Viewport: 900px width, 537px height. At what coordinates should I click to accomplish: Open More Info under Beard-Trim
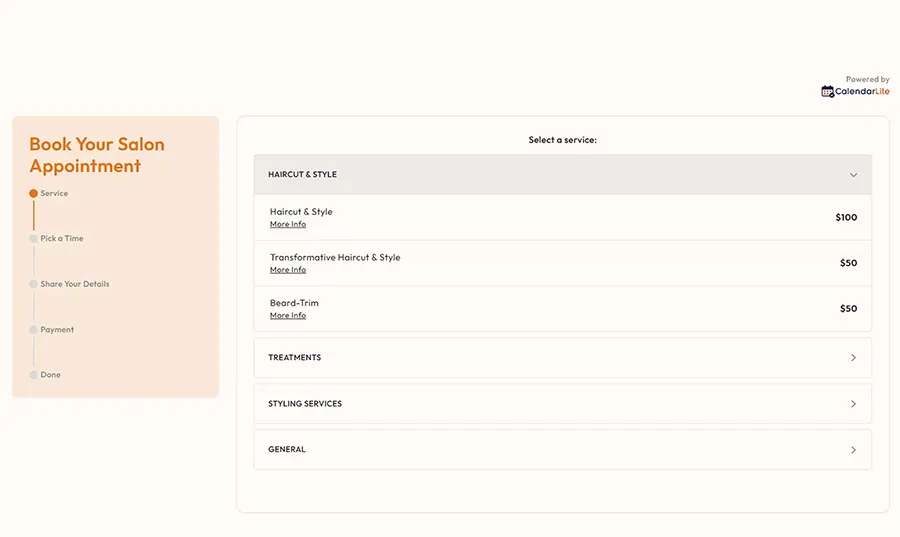tap(288, 316)
